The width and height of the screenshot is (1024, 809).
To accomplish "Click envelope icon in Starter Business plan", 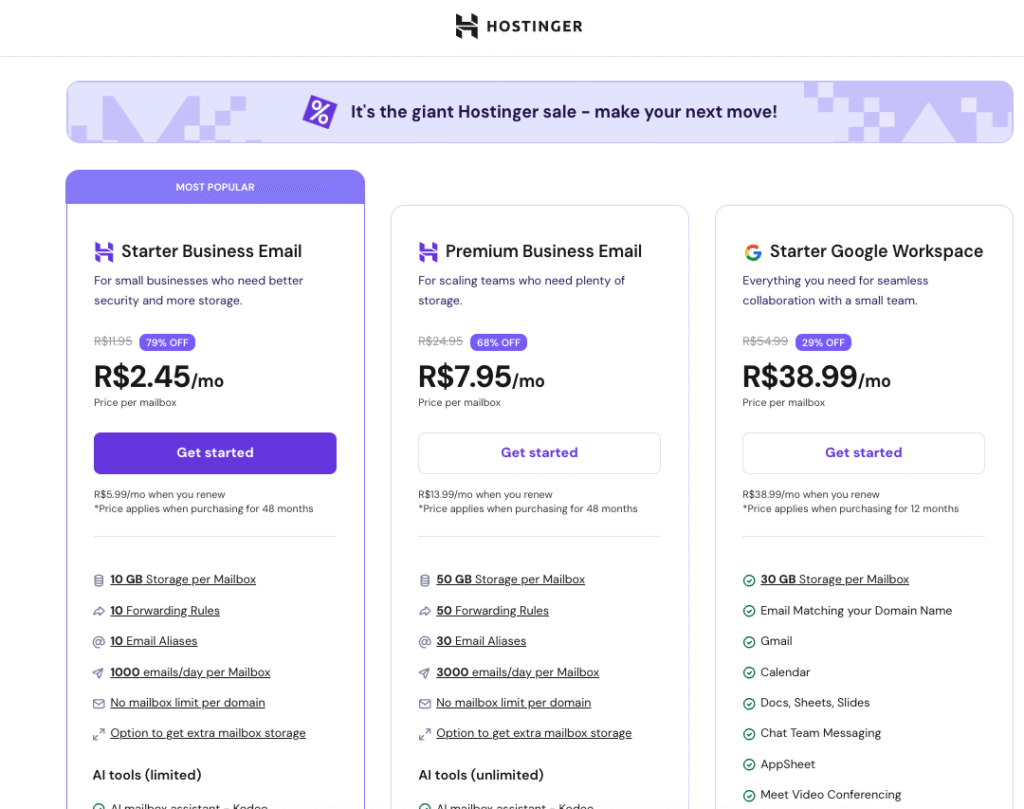I will (99, 703).
